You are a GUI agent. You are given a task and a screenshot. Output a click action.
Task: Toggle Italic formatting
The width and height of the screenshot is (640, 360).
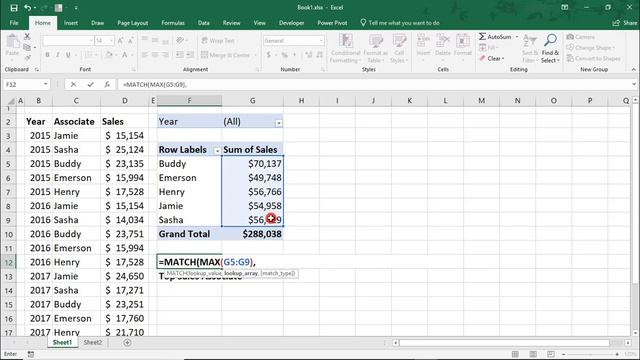tap(58, 55)
